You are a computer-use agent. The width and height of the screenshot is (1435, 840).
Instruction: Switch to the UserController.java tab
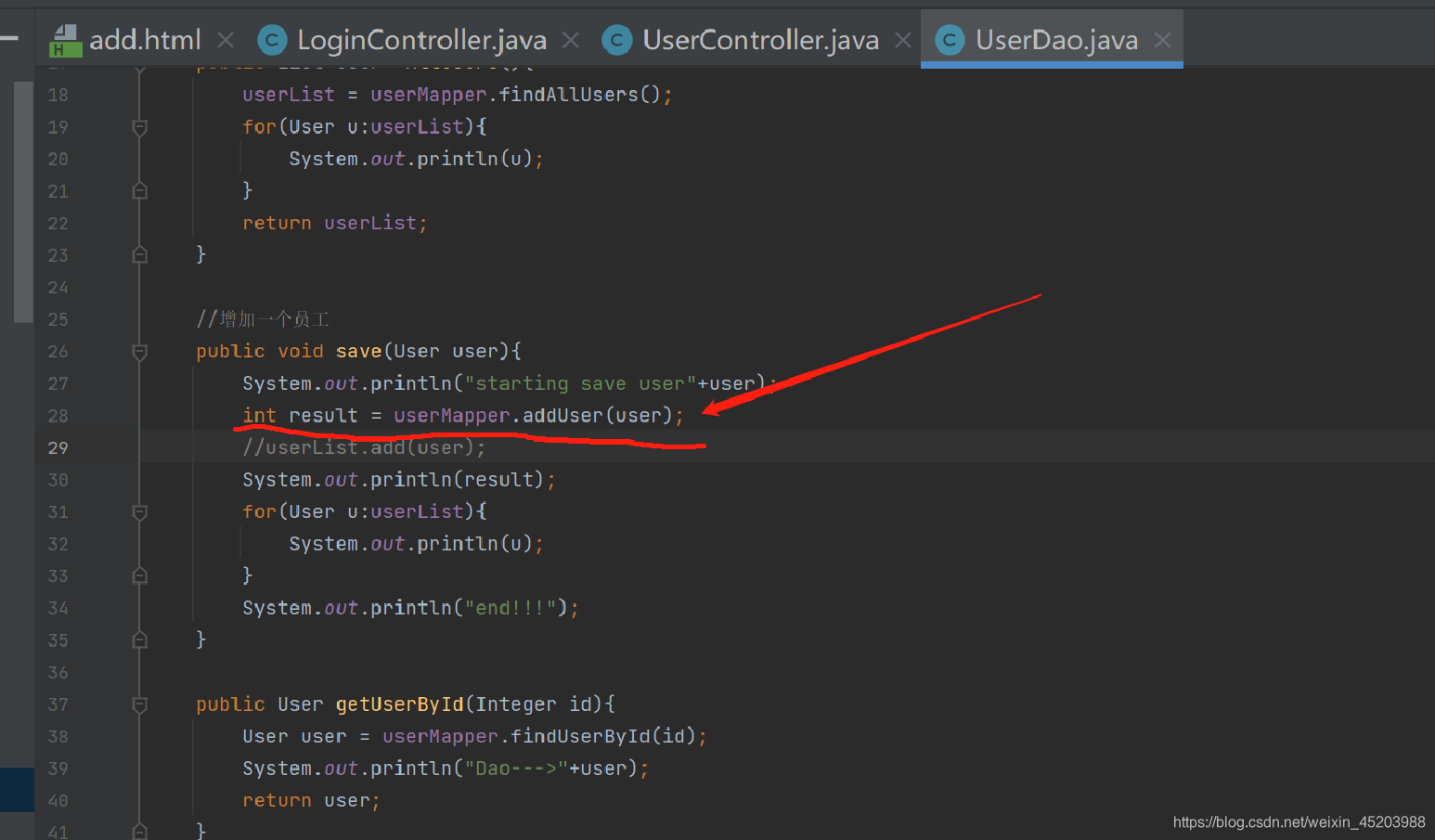(x=760, y=40)
